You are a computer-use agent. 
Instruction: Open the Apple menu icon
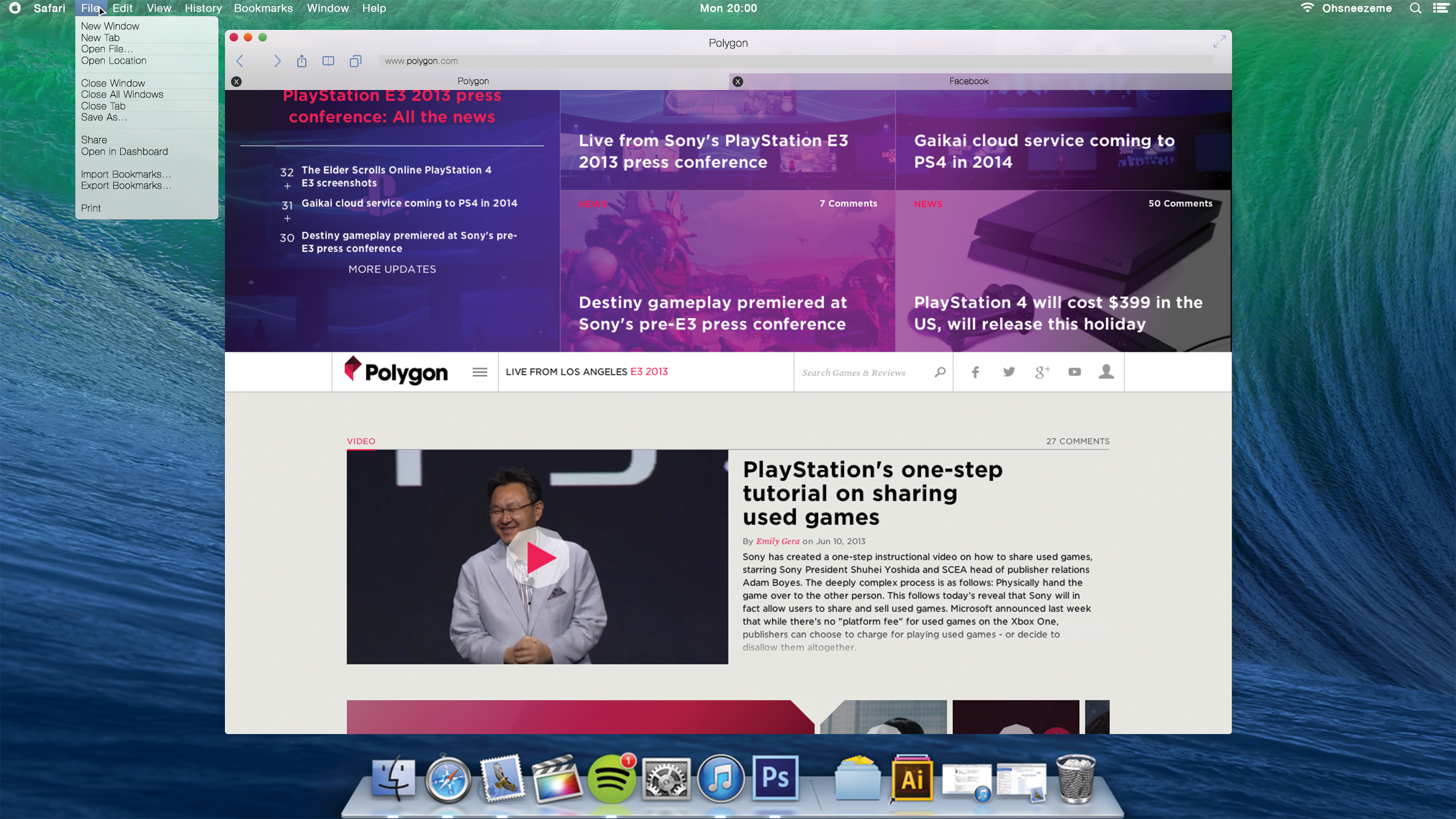15,8
